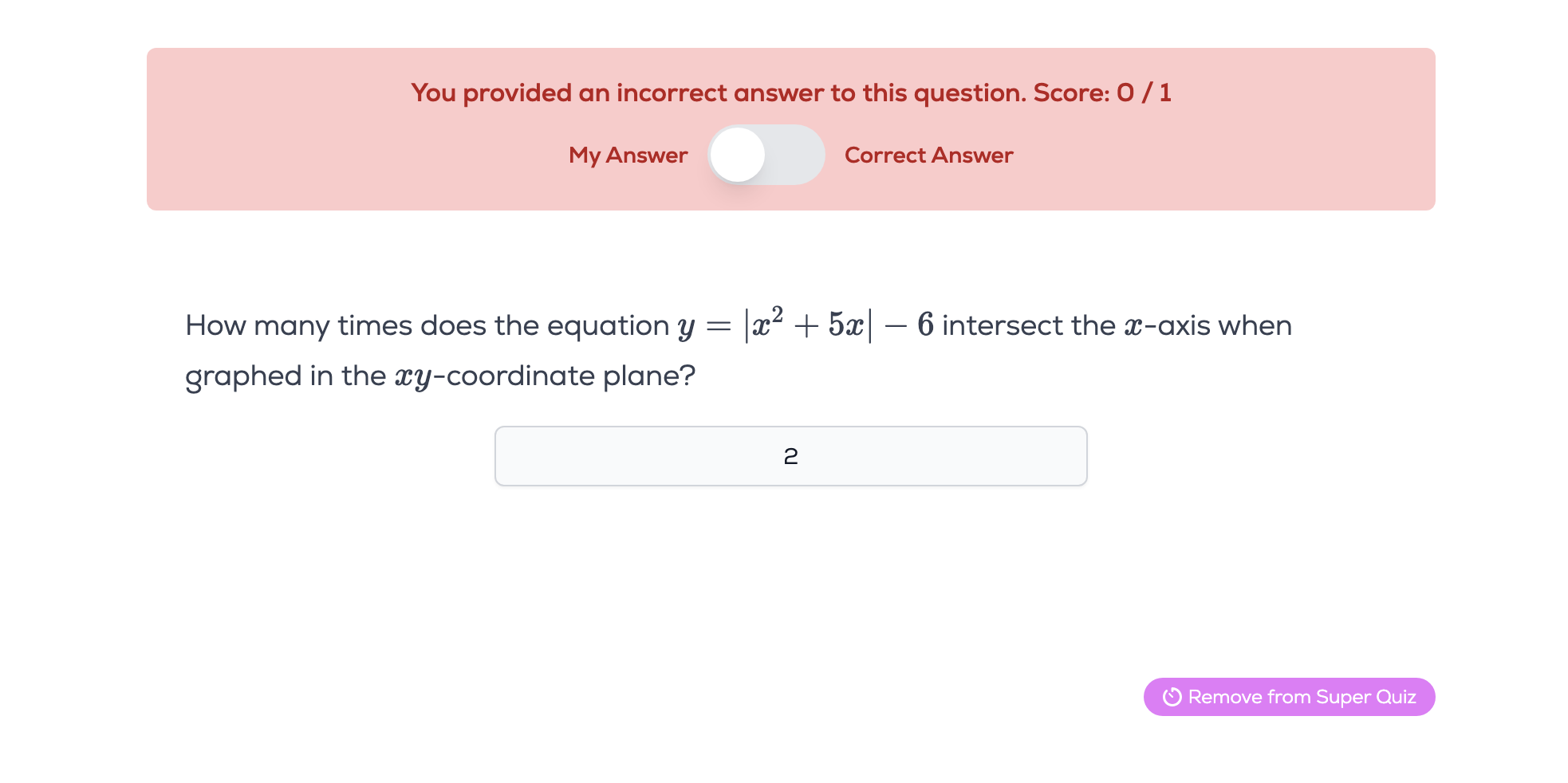Click the white knob of the answer switch
1568x783 pixels.
[x=738, y=155]
